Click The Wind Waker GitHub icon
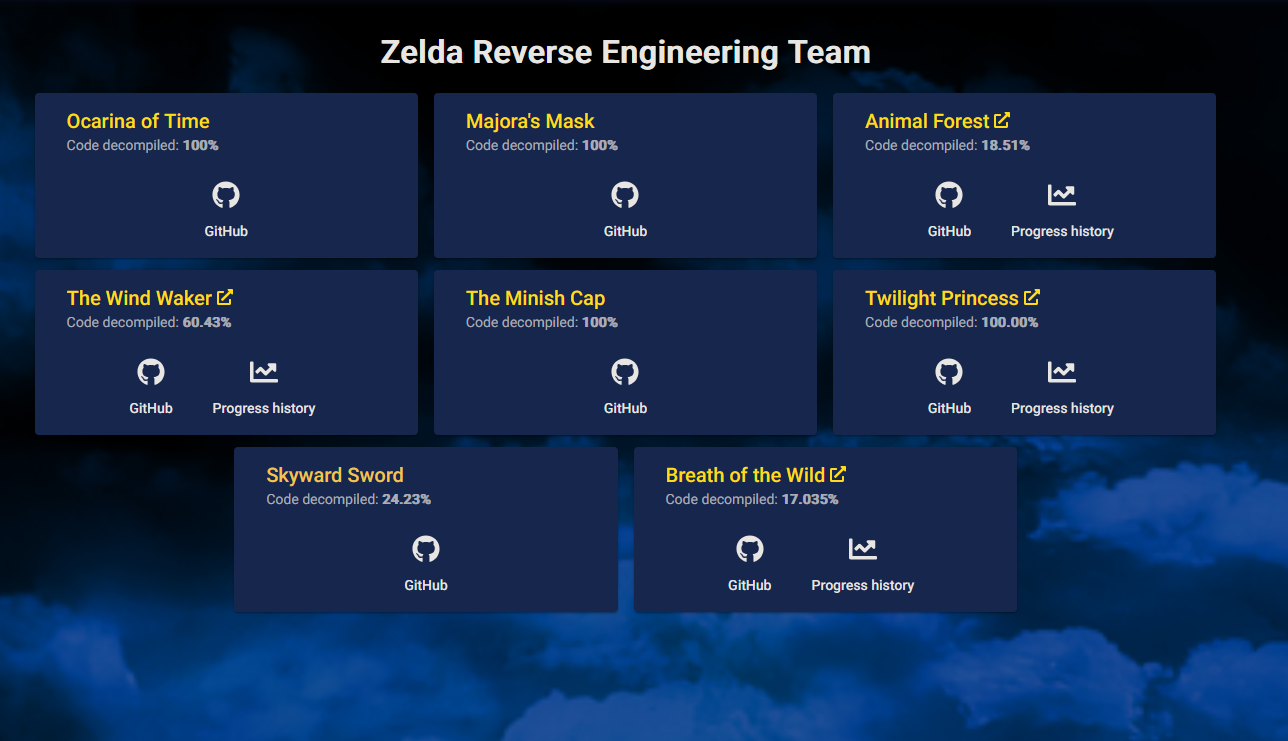The image size is (1288, 741). click(x=151, y=372)
